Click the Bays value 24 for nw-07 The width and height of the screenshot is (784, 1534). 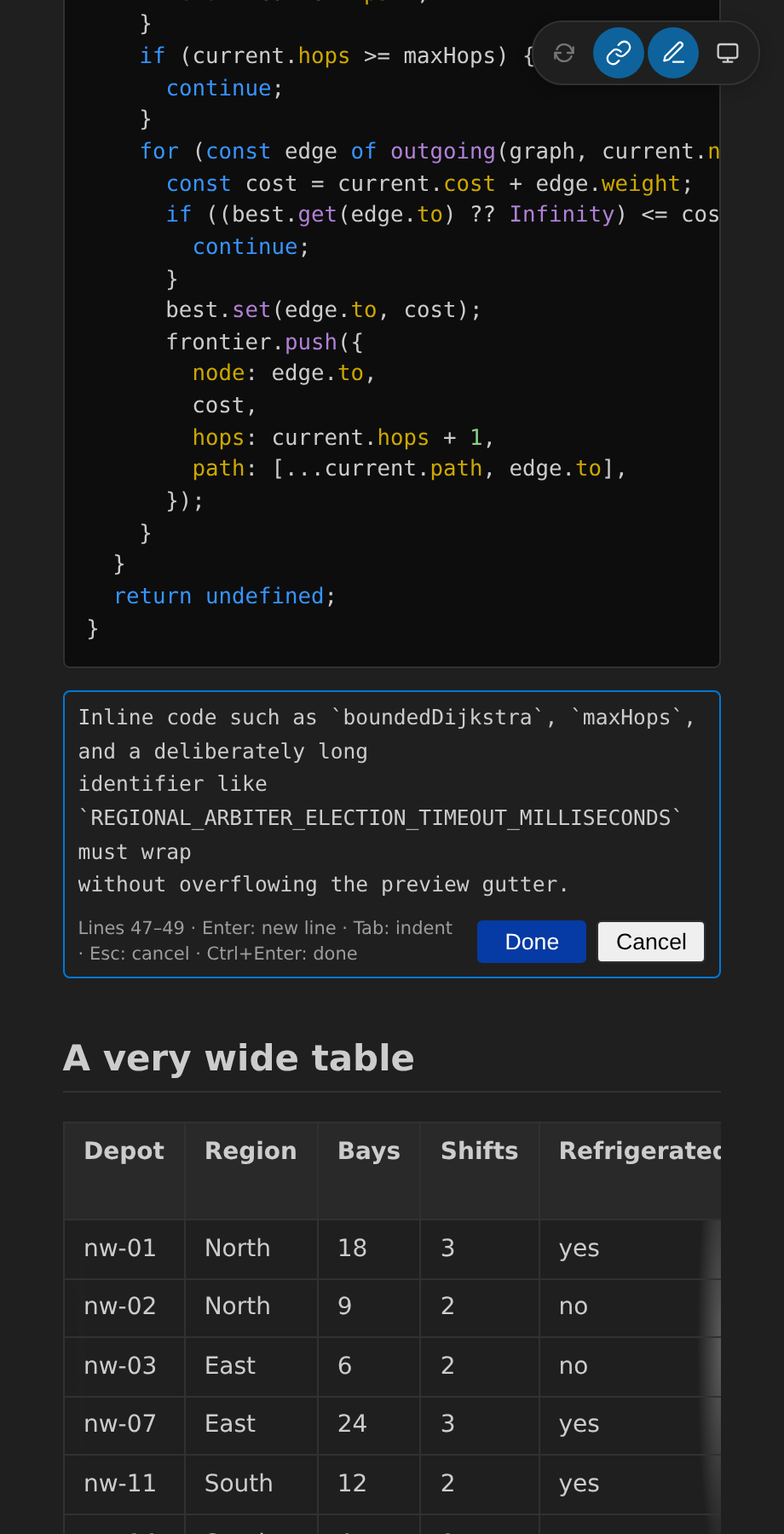point(369,1424)
